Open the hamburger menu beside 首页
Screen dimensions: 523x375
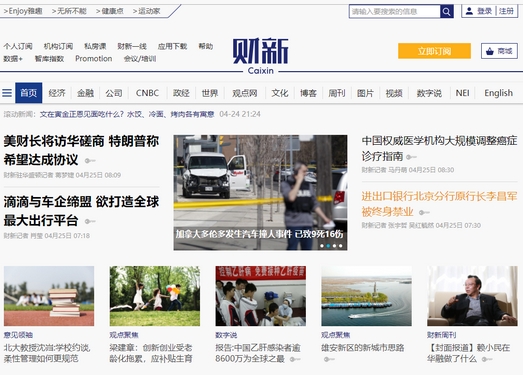pyautogui.click(x=7, y=93)
